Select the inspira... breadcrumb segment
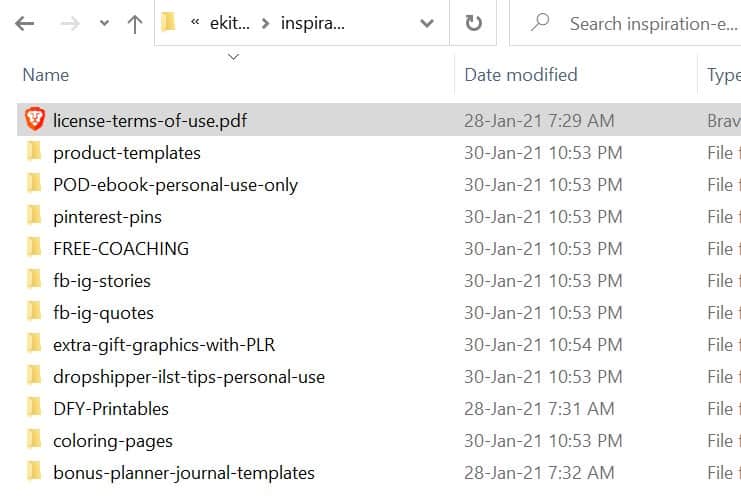Viewport: 741px width, 502px height. (x=313, y=23)
